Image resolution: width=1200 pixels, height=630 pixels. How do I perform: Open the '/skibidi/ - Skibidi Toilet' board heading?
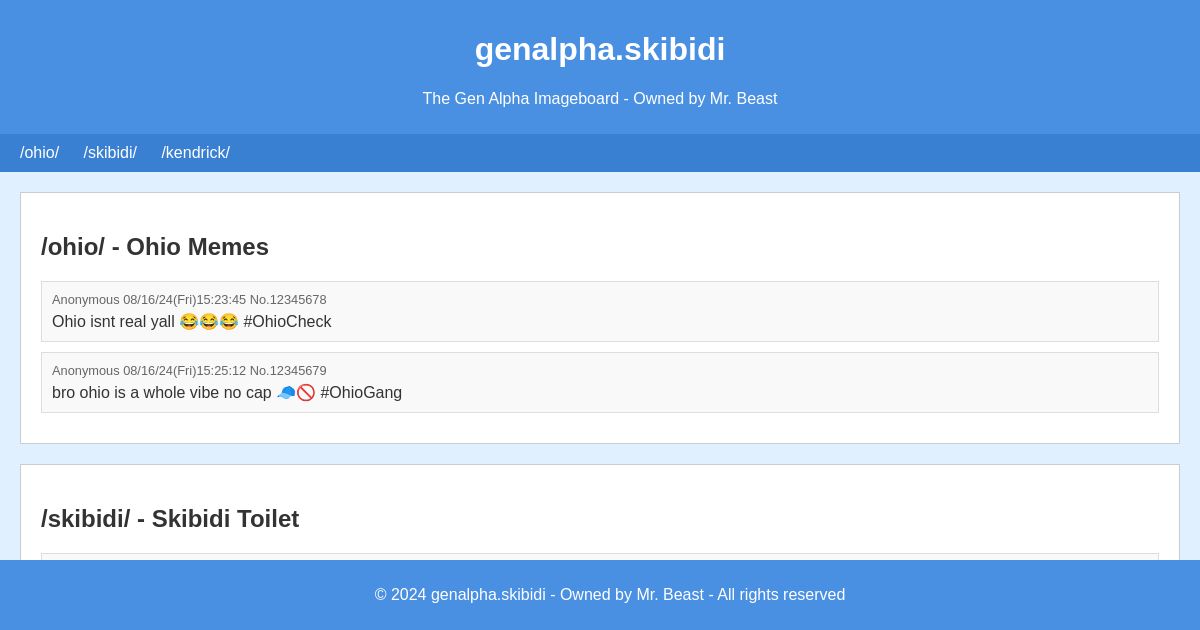click(x=170, y=519)
